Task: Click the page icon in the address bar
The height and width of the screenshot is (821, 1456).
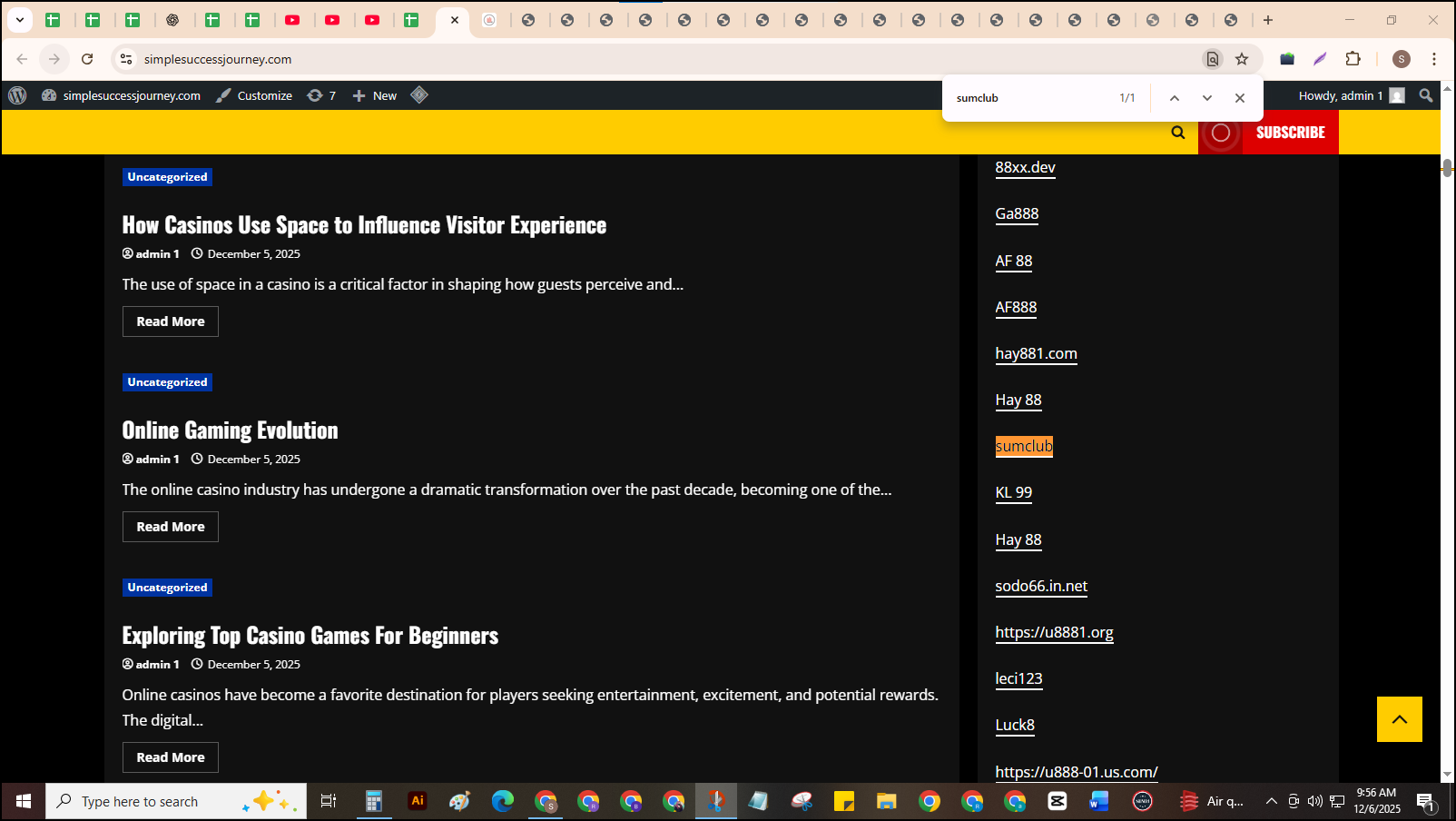Action: [1212, 59]
